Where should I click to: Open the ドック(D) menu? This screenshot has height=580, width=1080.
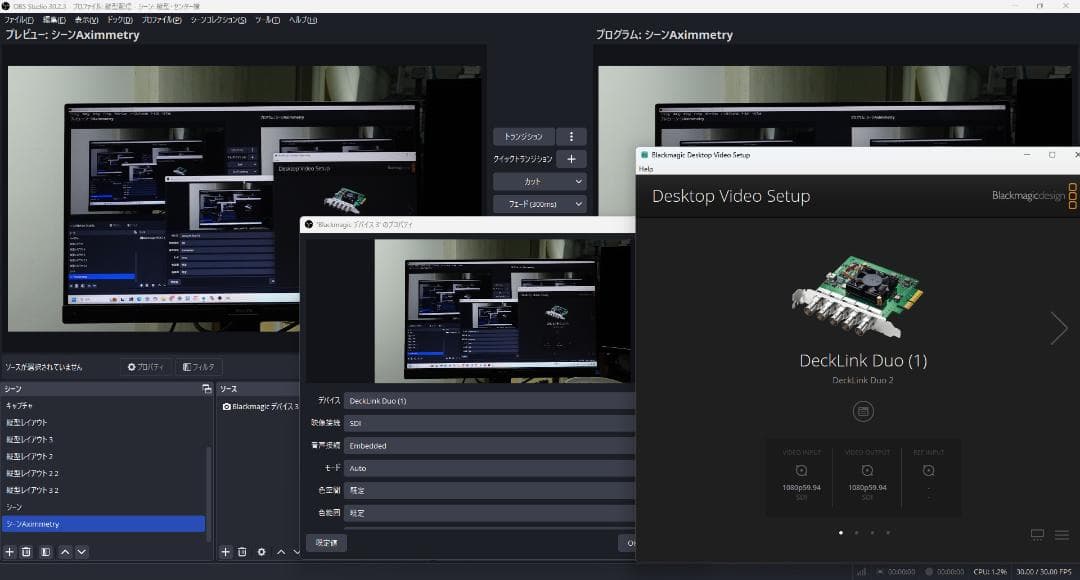[120, 20]
